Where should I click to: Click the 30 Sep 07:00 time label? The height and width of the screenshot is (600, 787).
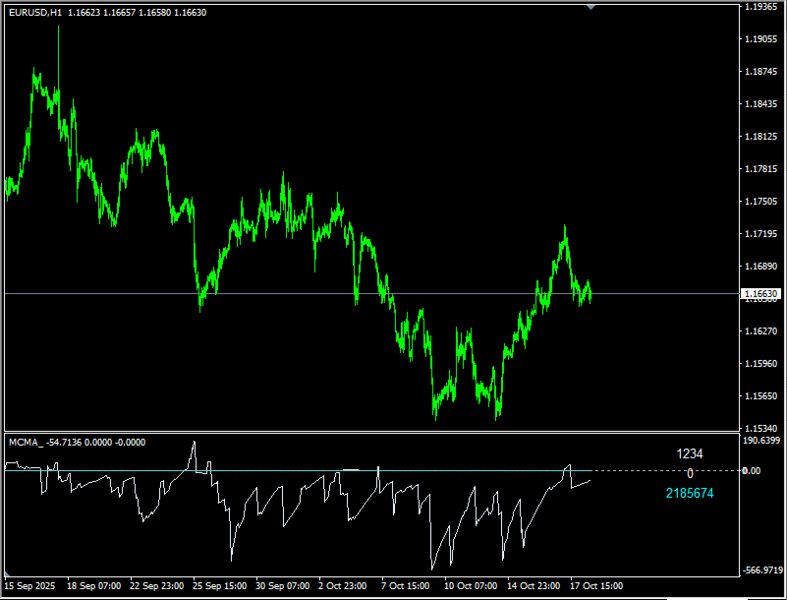(283, 586)
